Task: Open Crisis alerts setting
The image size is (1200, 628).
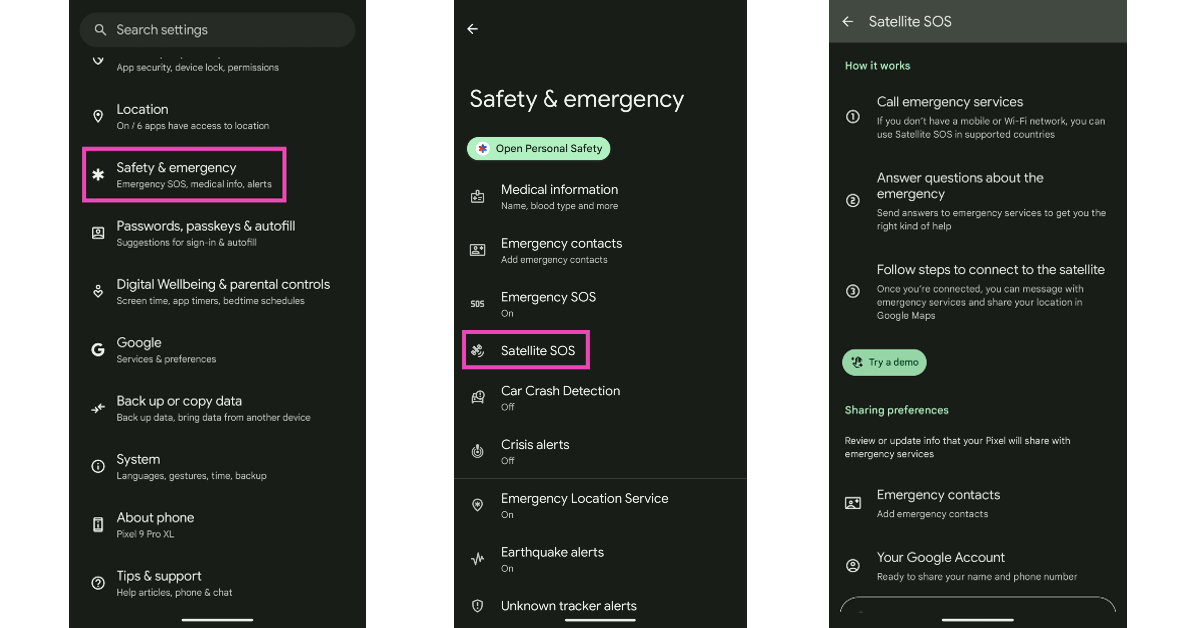Action: [535, 451]
